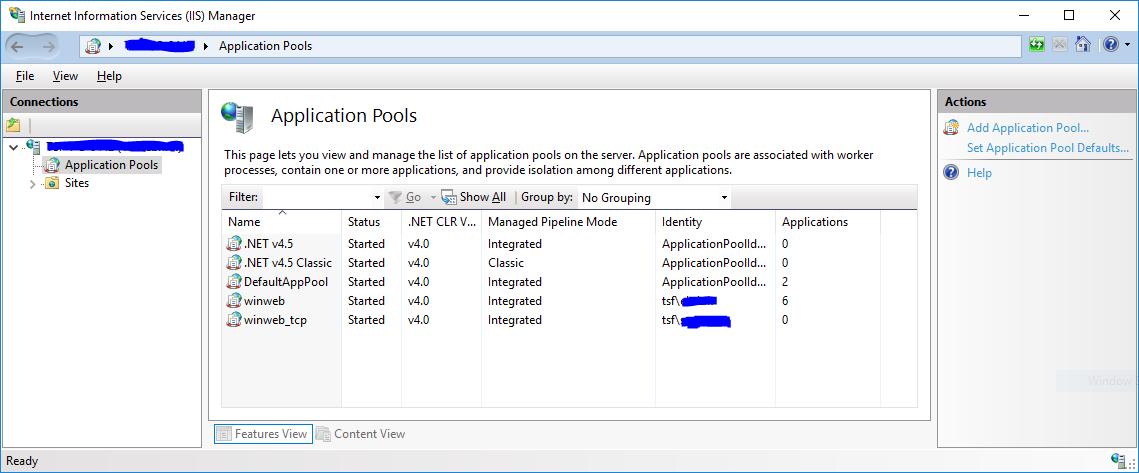Open the Group by No Grouping combo box
This screenshot has width=1139, height=473.
pos(654,198)
